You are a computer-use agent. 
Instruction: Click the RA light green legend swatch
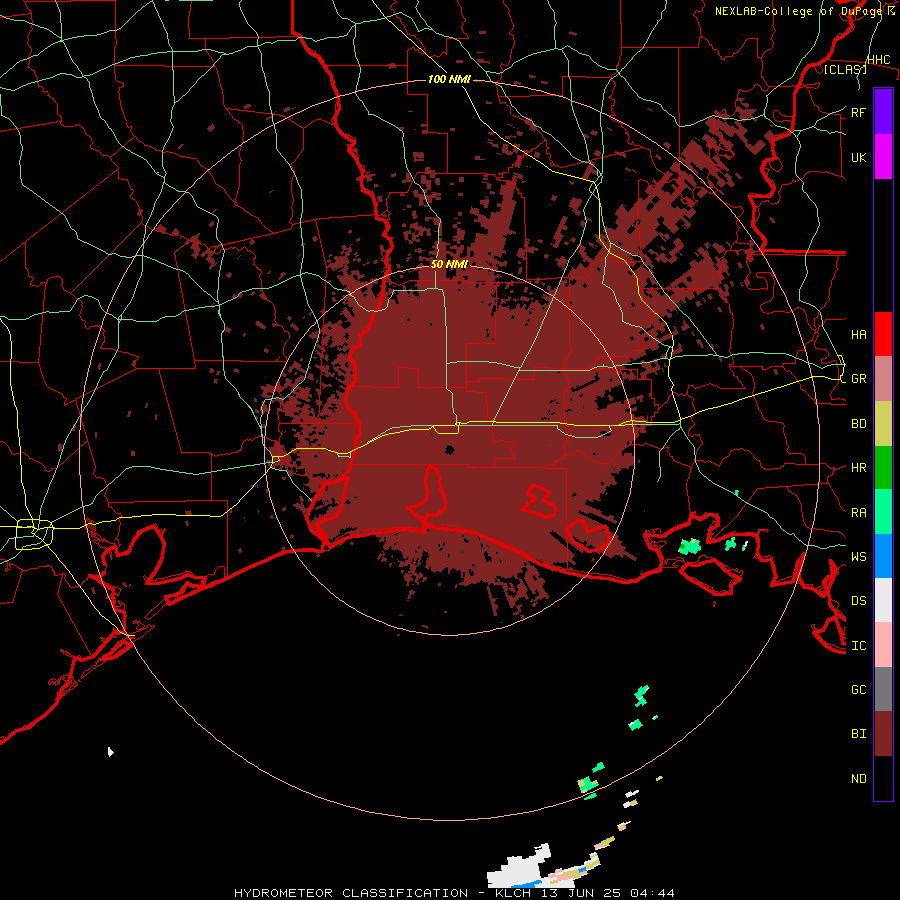point(883,512)
